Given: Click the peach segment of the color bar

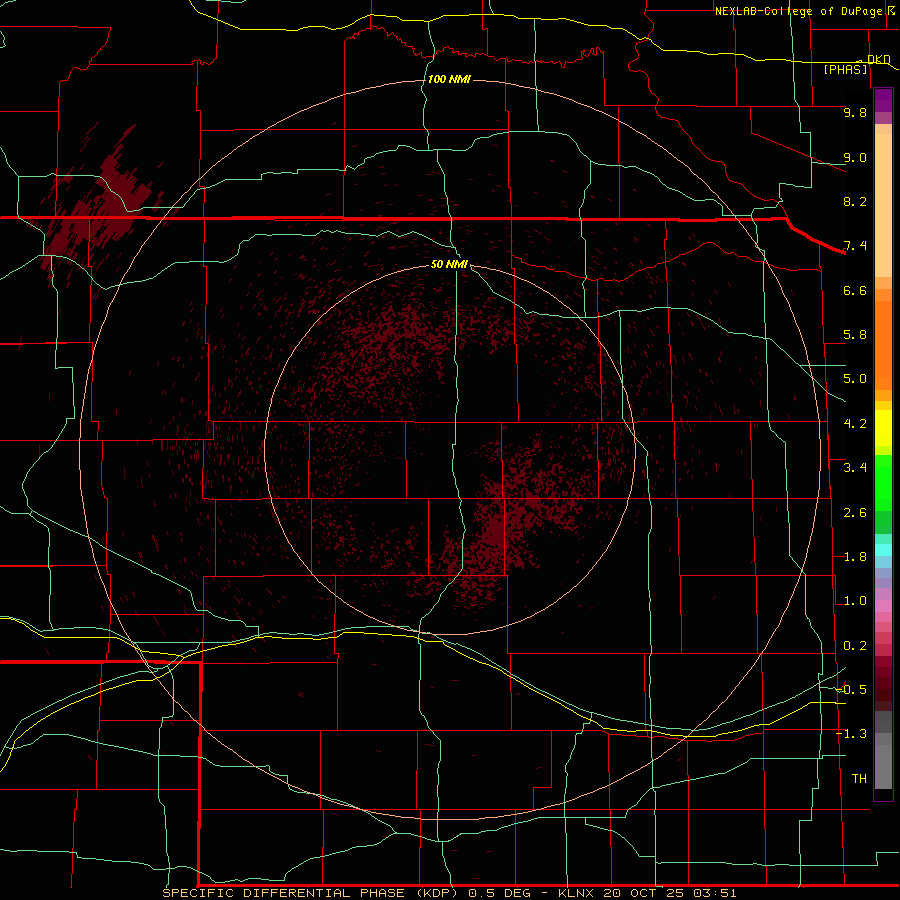Looking at the screenshot, I should tap(883, 205).
